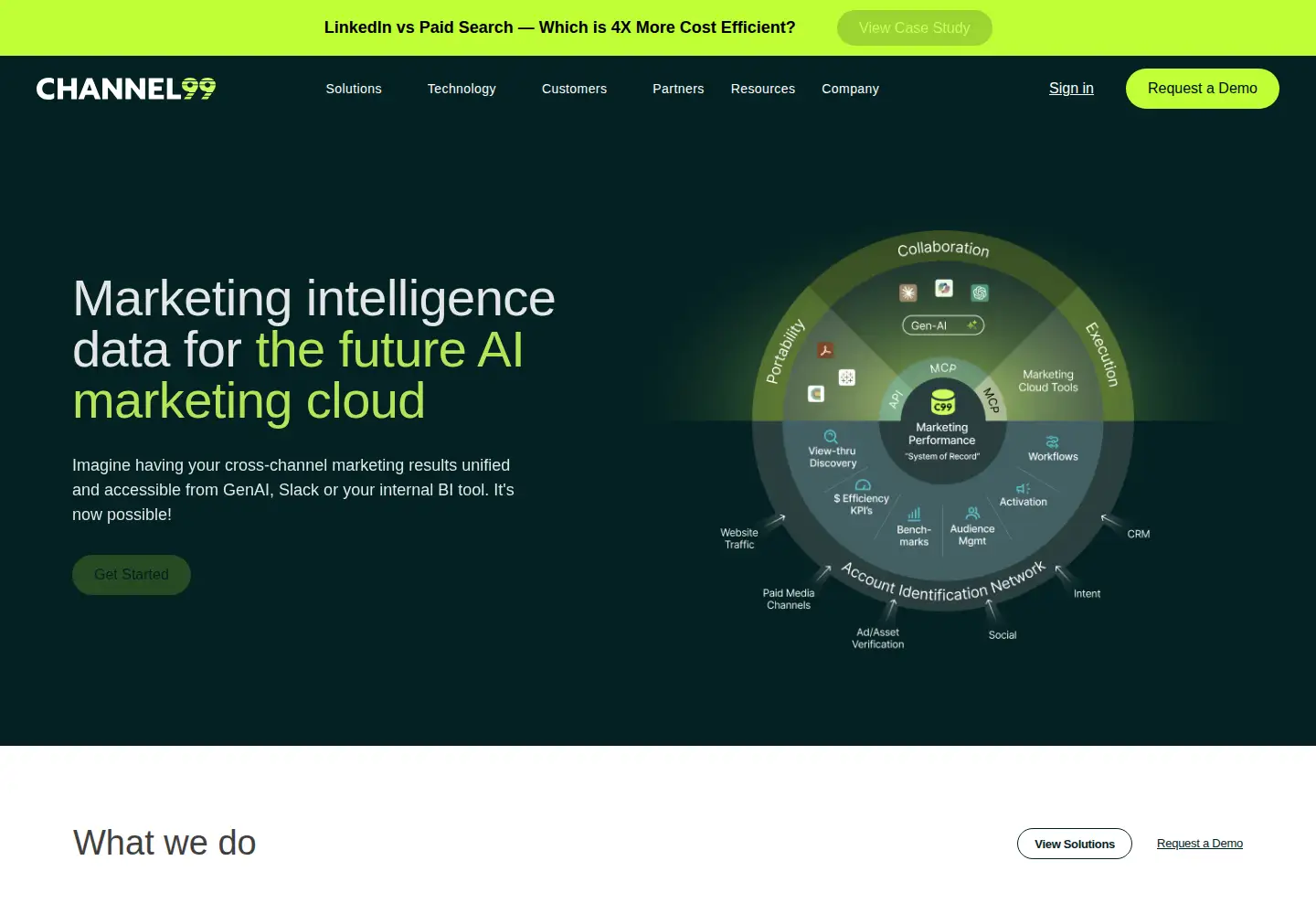Click the Gen-AI pill label
Screen dimensions: 1316x914
click(x=929, y=325)
